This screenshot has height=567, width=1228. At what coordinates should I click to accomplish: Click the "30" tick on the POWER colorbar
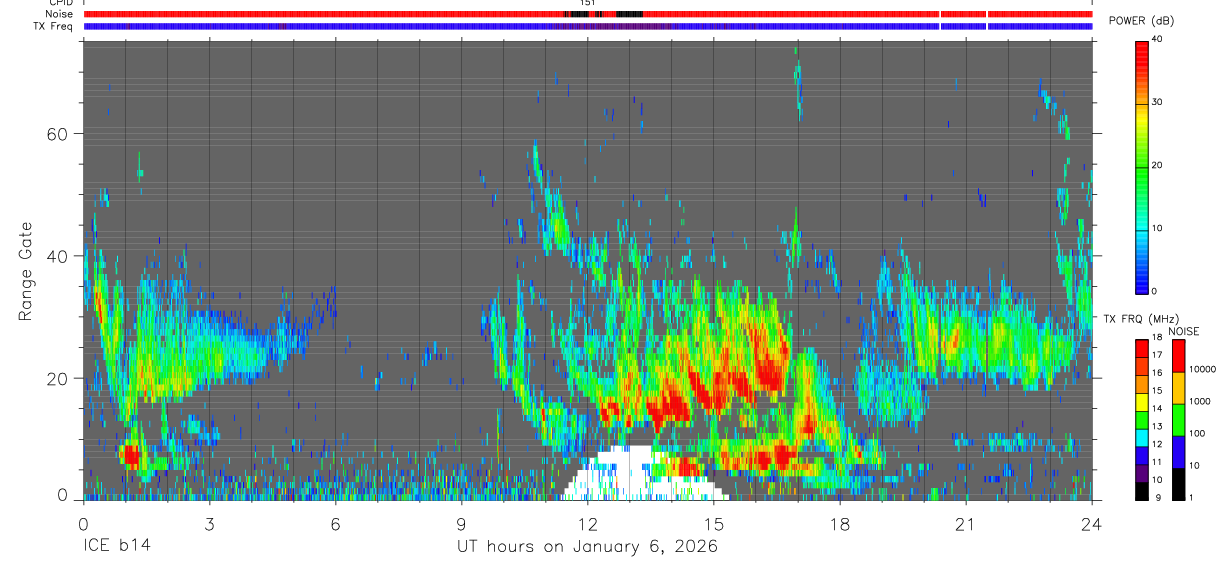[1157, 102]
